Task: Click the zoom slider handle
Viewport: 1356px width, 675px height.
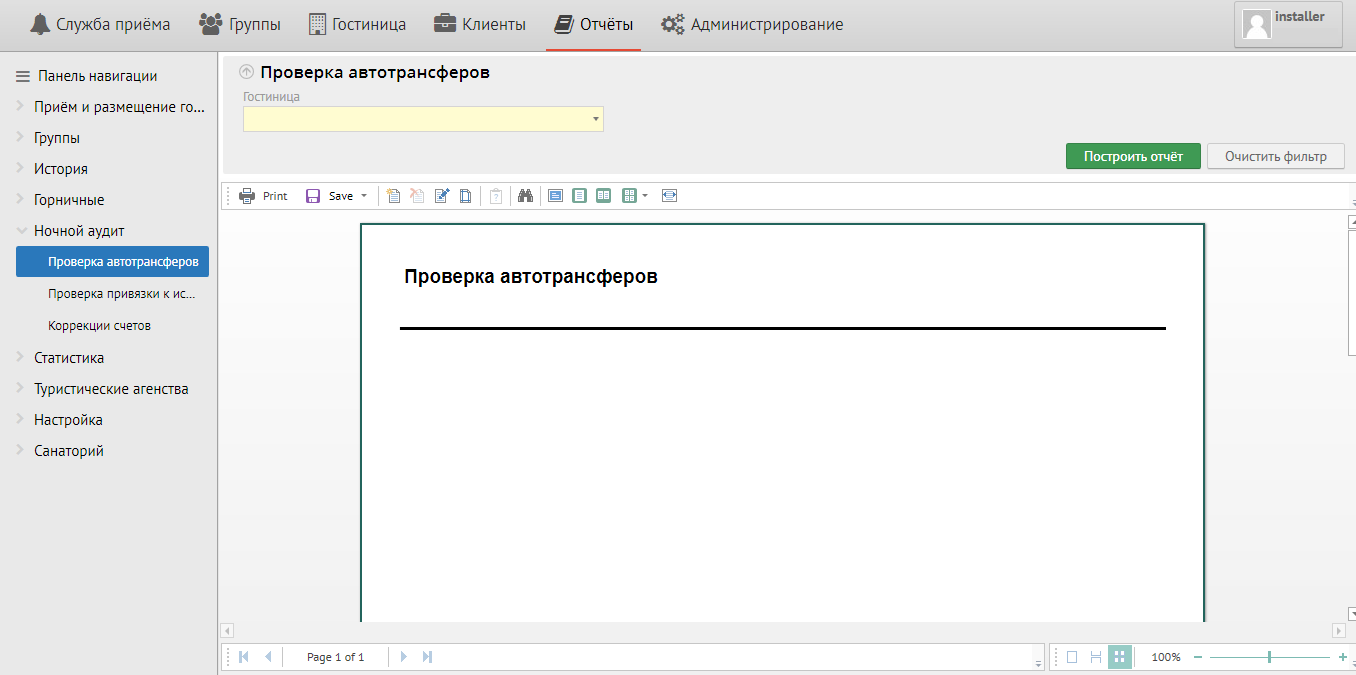Action: (1269, 657)
